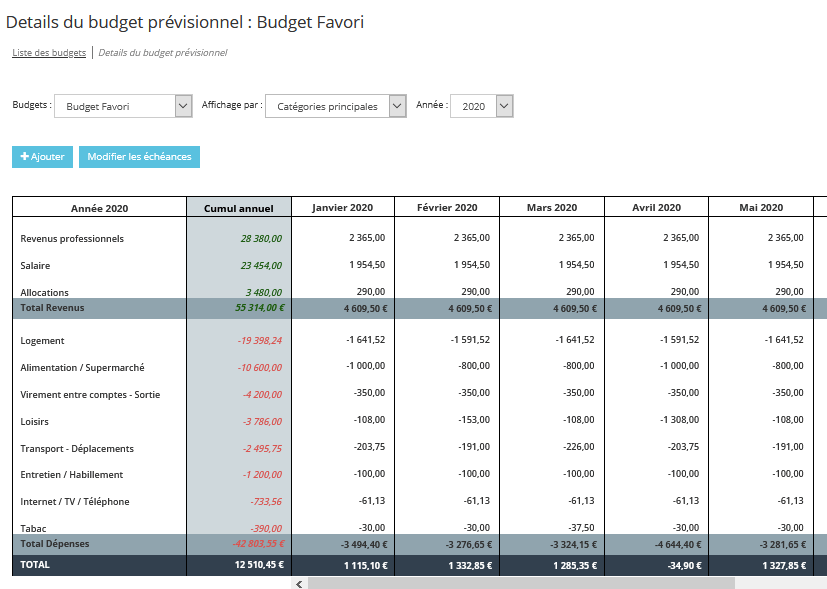Image resolution: width=827 pixels, height=589 pixels.
Task: Click the Ajouter button
Action: pyautogui.click(x=42, y=157)
